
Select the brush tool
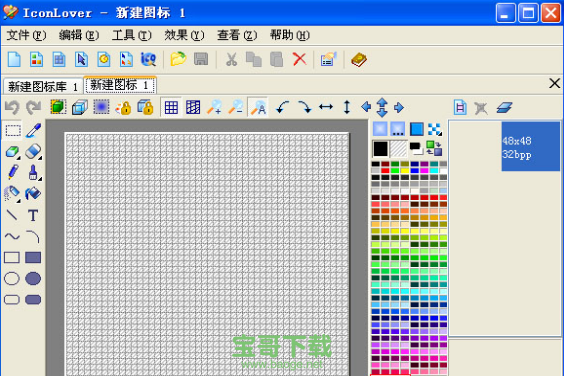[x=33, y=172]
